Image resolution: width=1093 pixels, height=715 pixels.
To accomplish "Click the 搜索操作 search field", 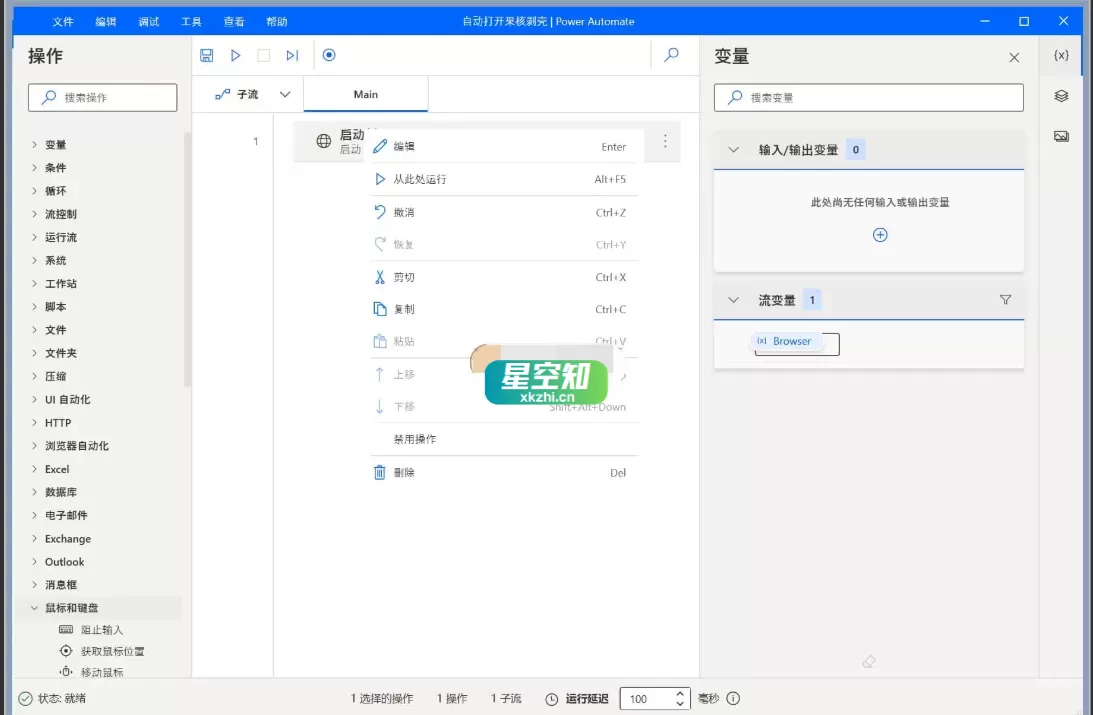I will pos(101,97).
